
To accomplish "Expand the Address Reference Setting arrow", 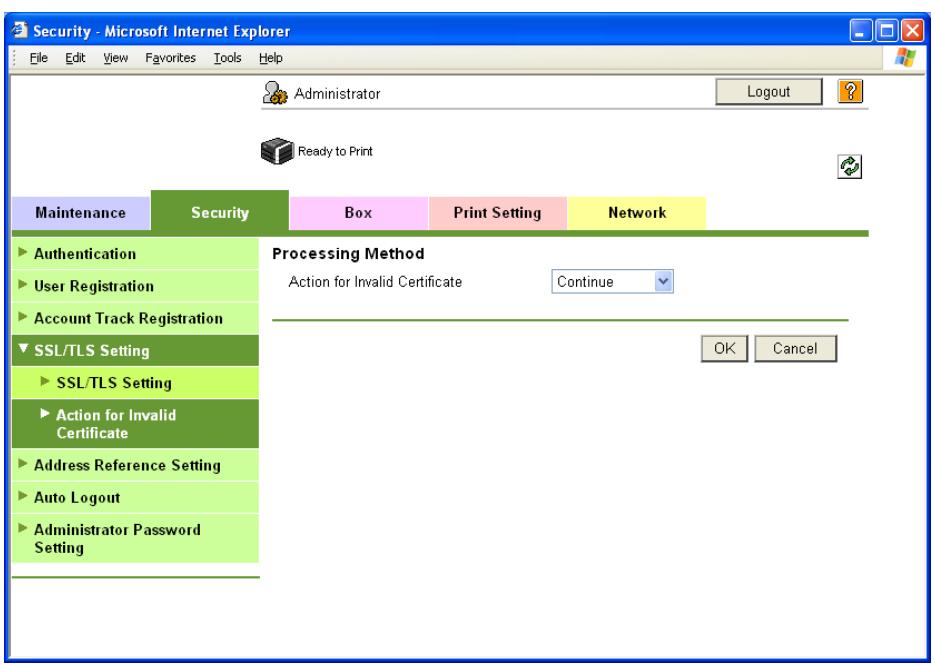I will click(x=23, y=463).
